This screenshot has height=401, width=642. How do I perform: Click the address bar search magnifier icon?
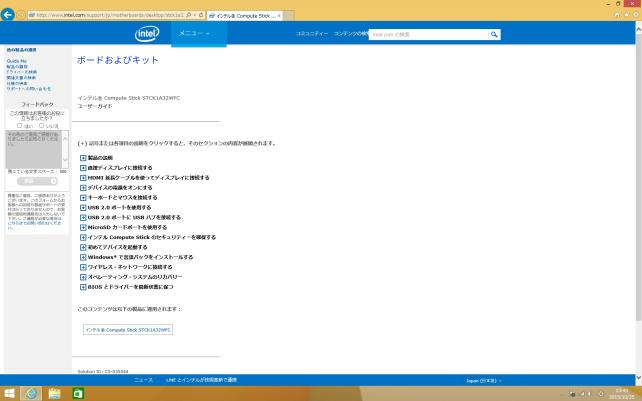(189, 15)
